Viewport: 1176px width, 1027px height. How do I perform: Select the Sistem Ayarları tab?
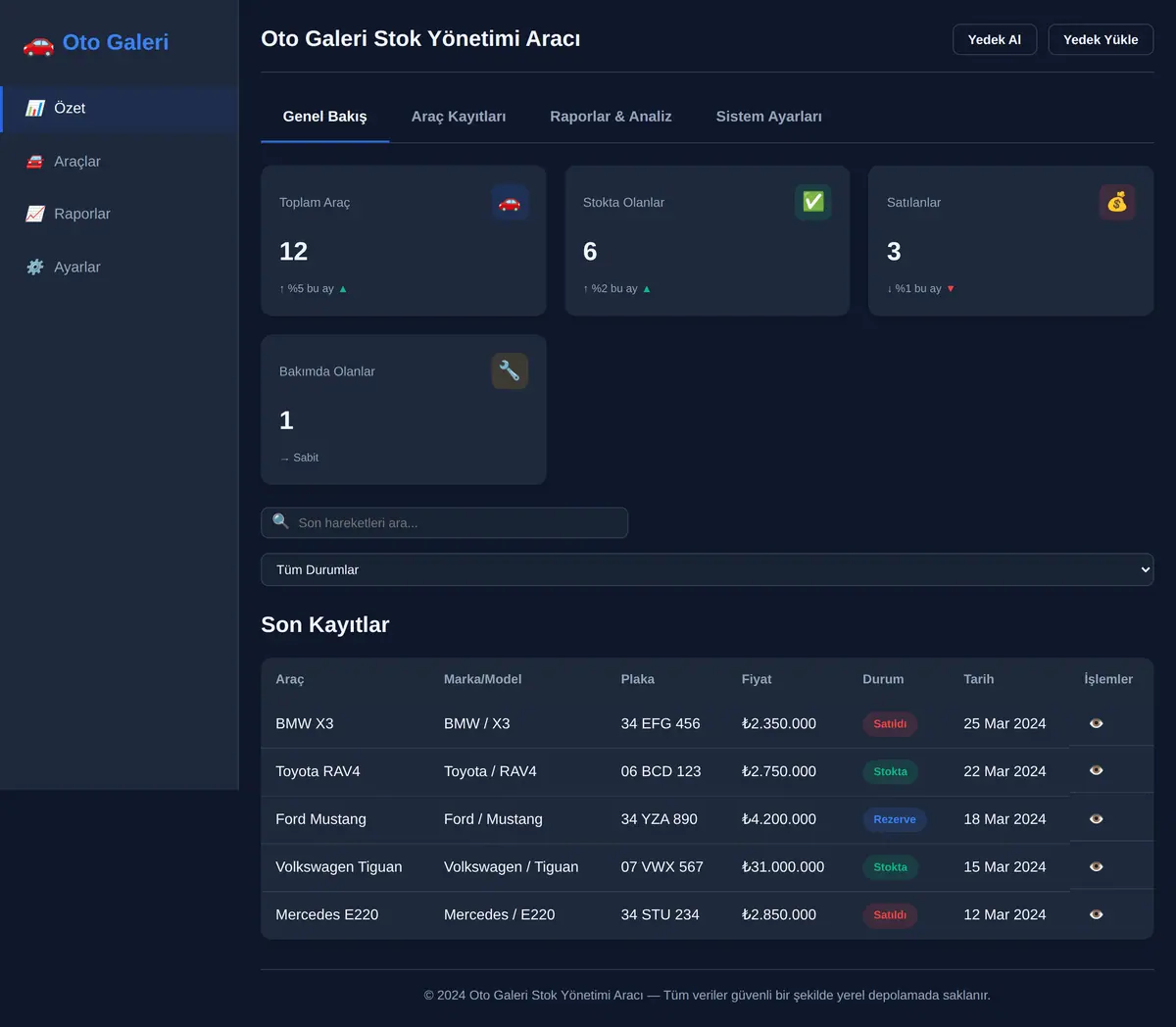point(768,117)
